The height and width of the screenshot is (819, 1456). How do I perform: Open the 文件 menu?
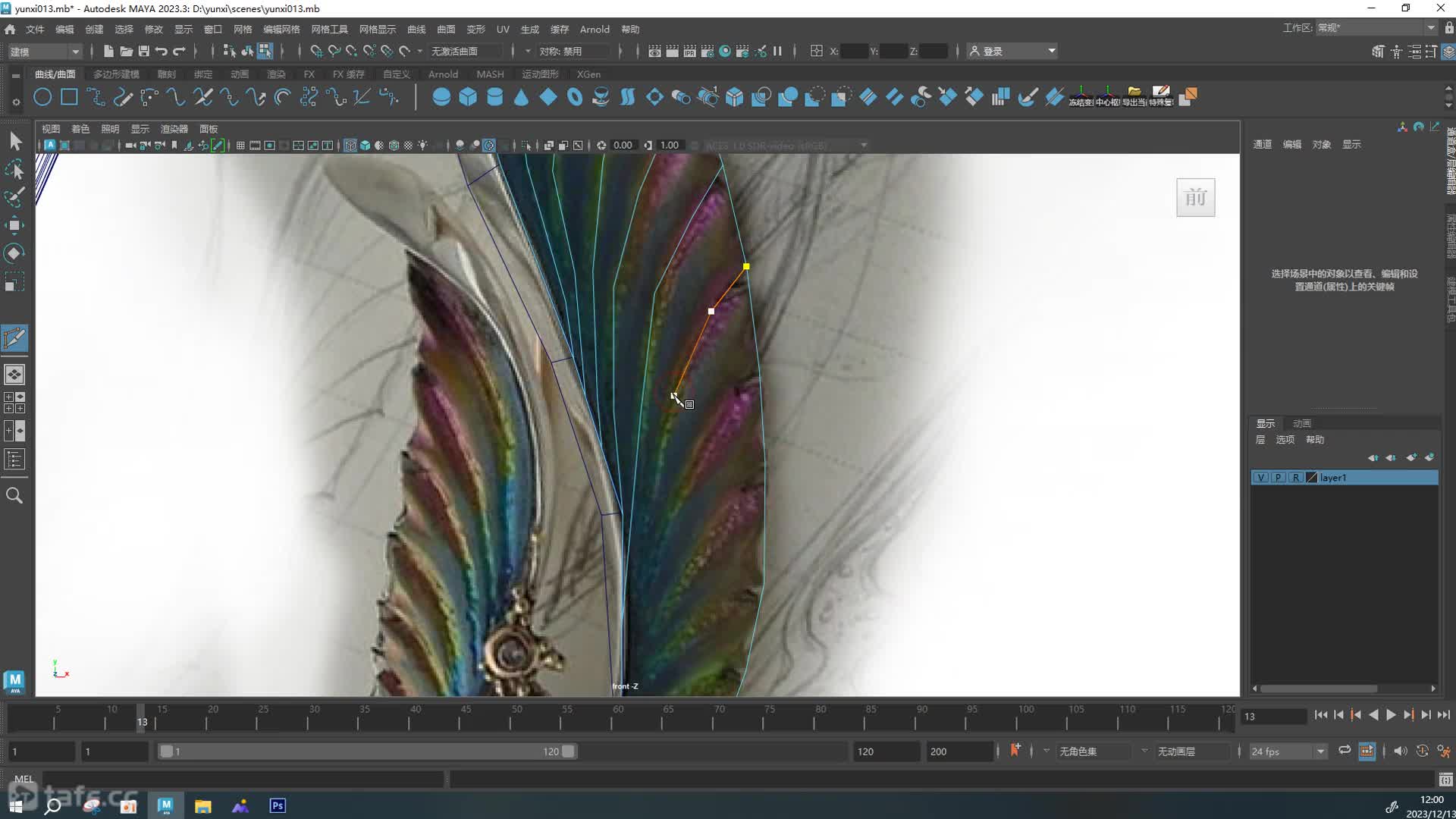coord(35,29)
